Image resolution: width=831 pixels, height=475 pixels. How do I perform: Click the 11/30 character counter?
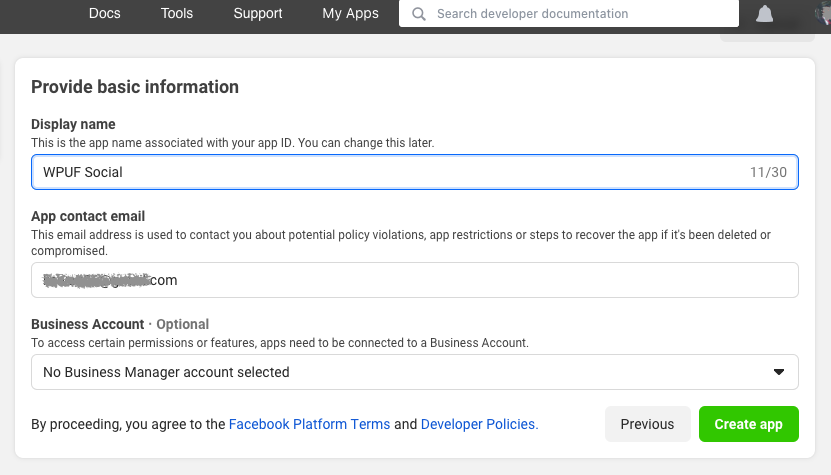click(768, 172)
